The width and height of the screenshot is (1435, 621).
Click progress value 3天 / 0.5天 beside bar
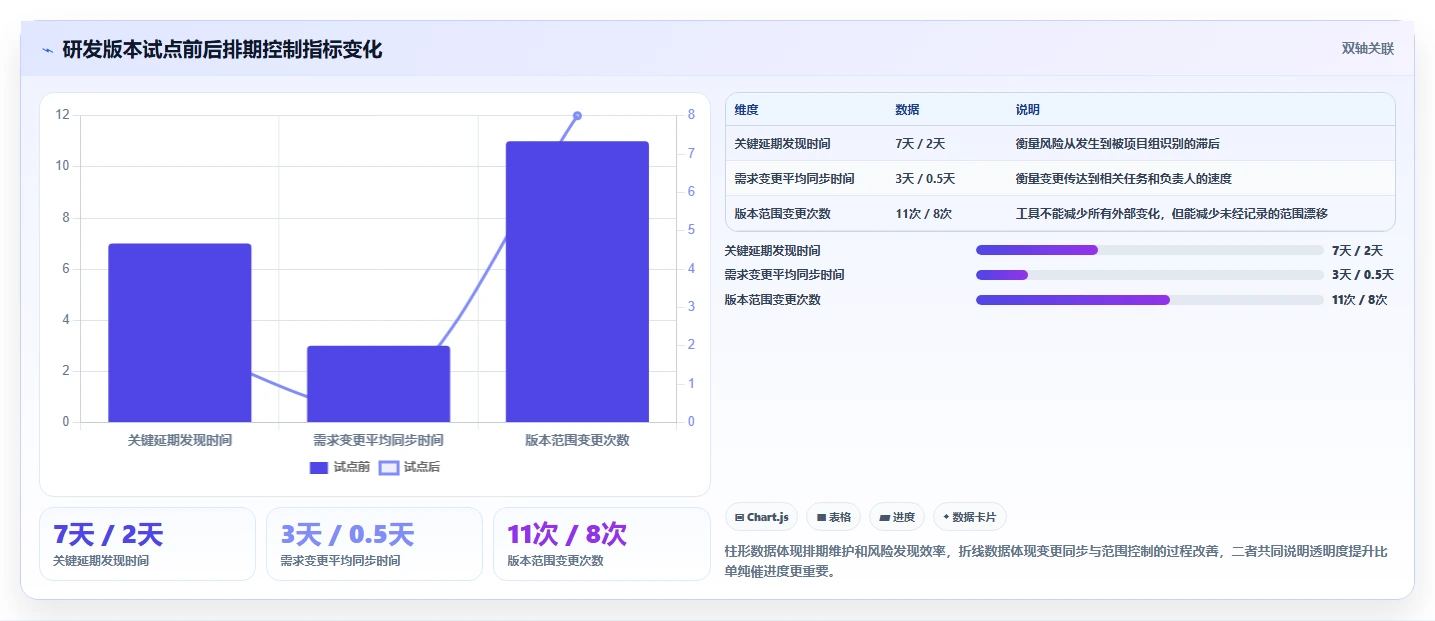click(1362, 275)
